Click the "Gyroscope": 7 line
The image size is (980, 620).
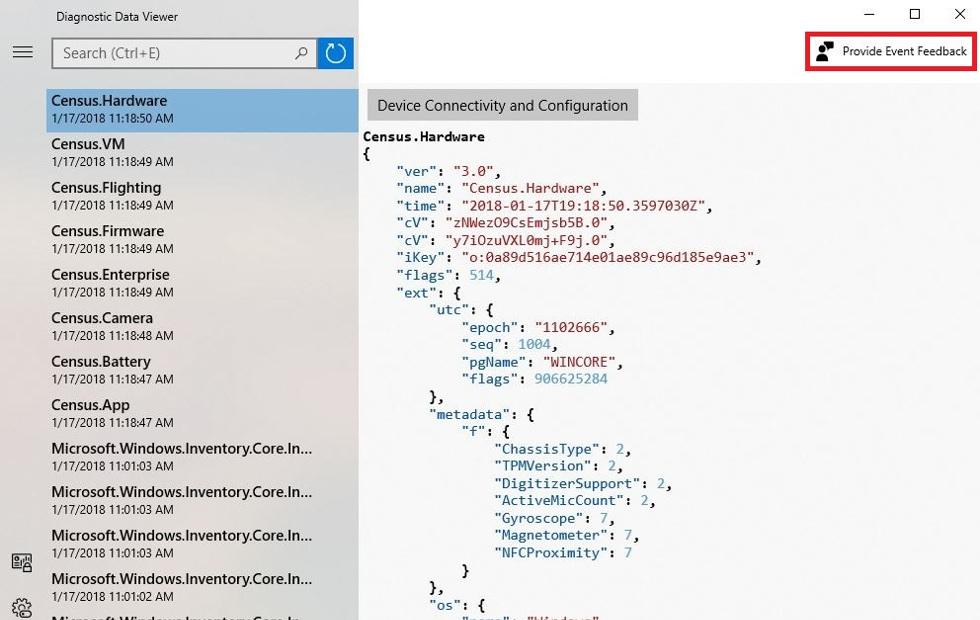click(554, 518)
